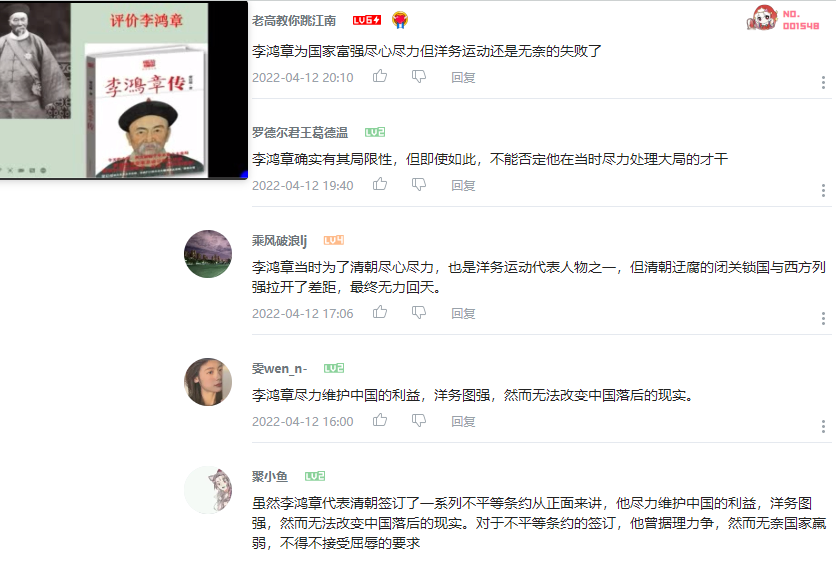
Task: Dislike the comment by 乘风破浪lj
Action: tap(419, 313)
